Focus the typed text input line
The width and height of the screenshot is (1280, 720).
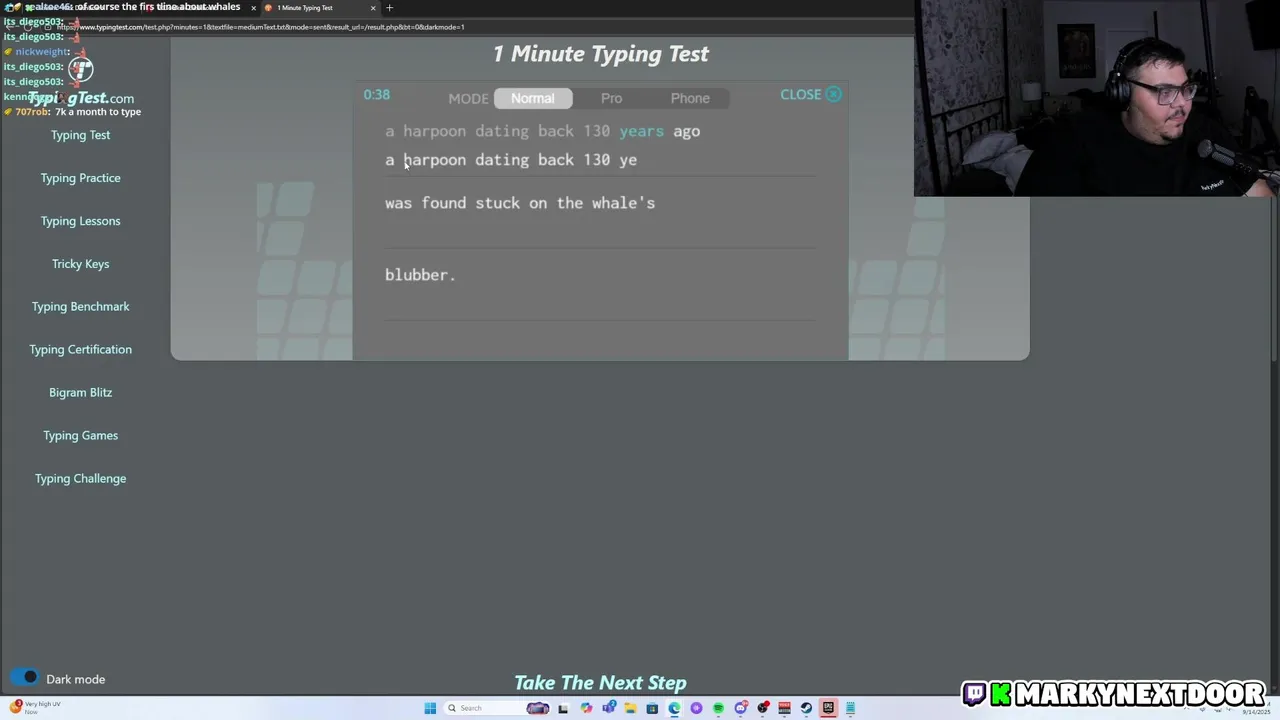[x=600, y=160]
